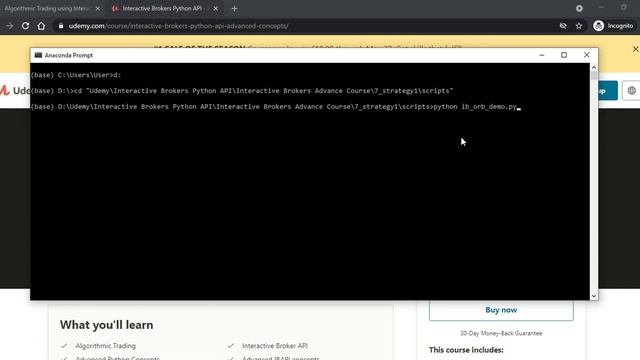Click the padlock site info icon
Viewport: 640px width, 360px height.
click(x=61, y=26)
